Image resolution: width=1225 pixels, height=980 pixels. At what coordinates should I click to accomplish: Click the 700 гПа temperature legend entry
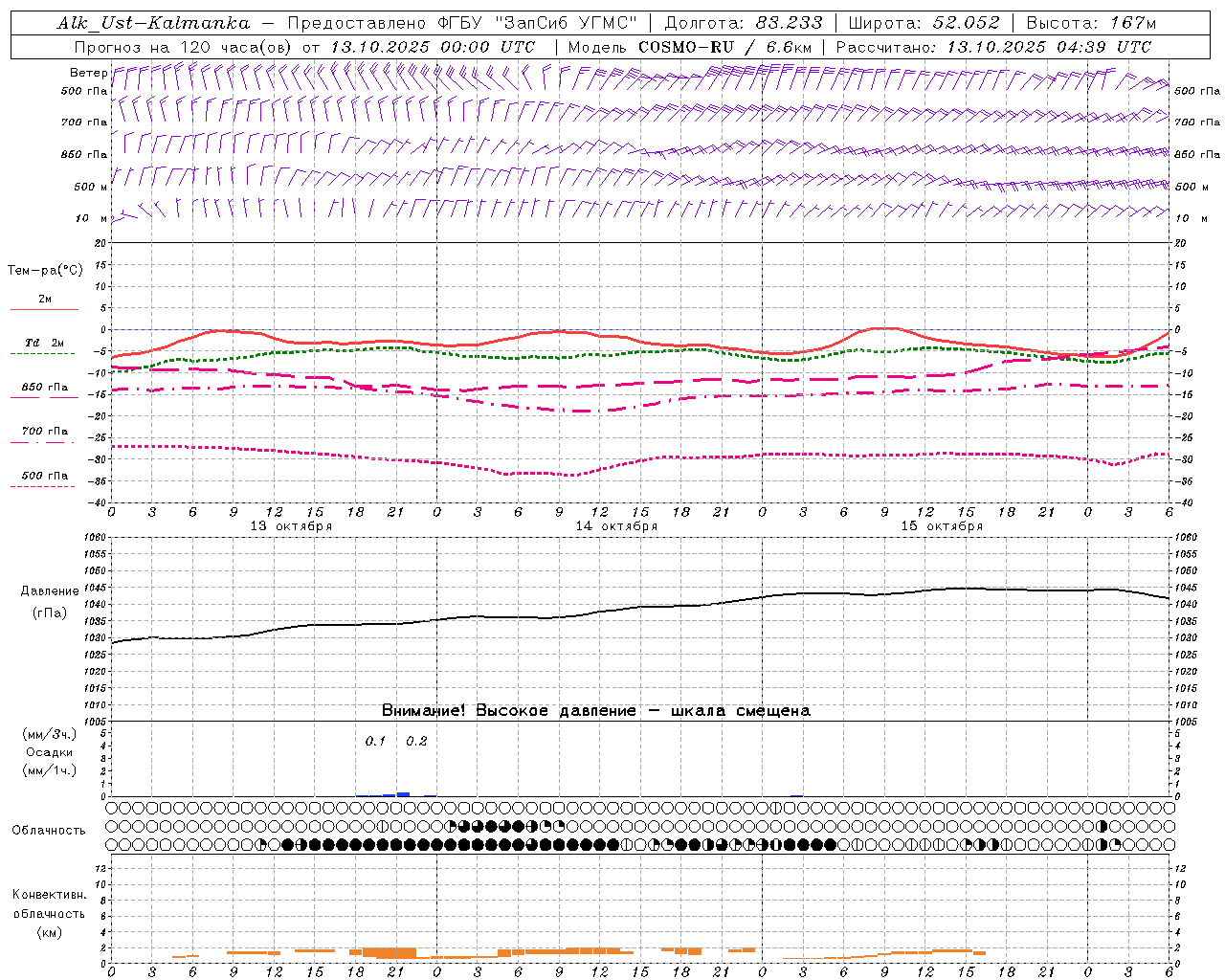(44, 431)
